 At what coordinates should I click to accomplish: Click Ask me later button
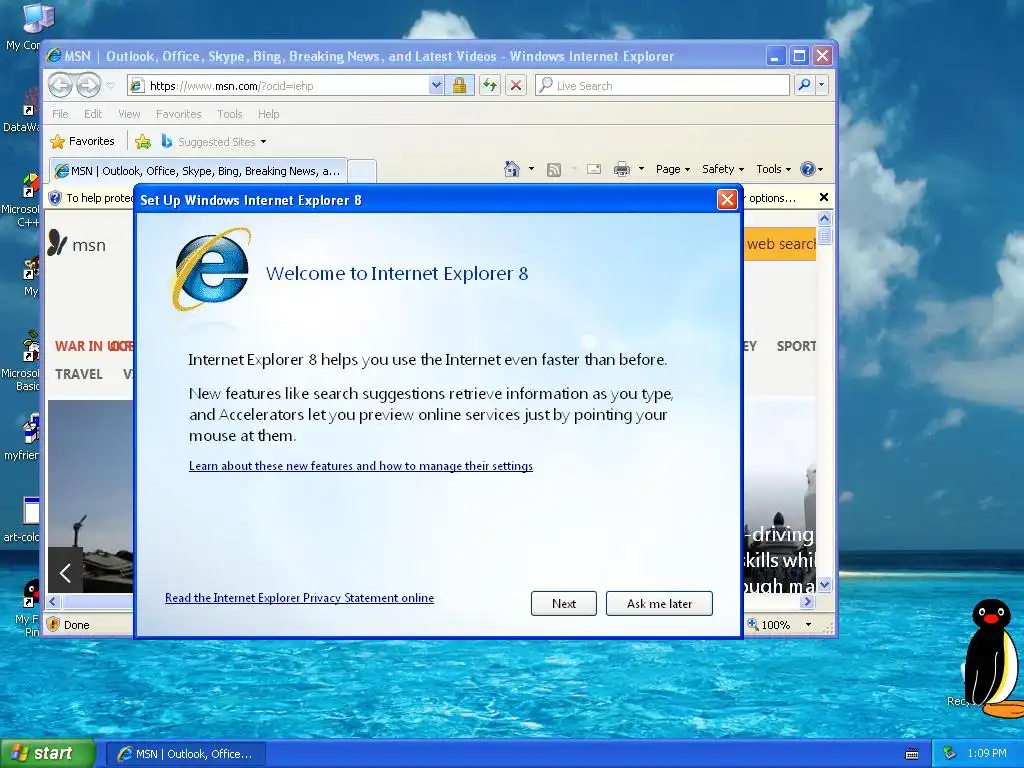pos(659,603)
